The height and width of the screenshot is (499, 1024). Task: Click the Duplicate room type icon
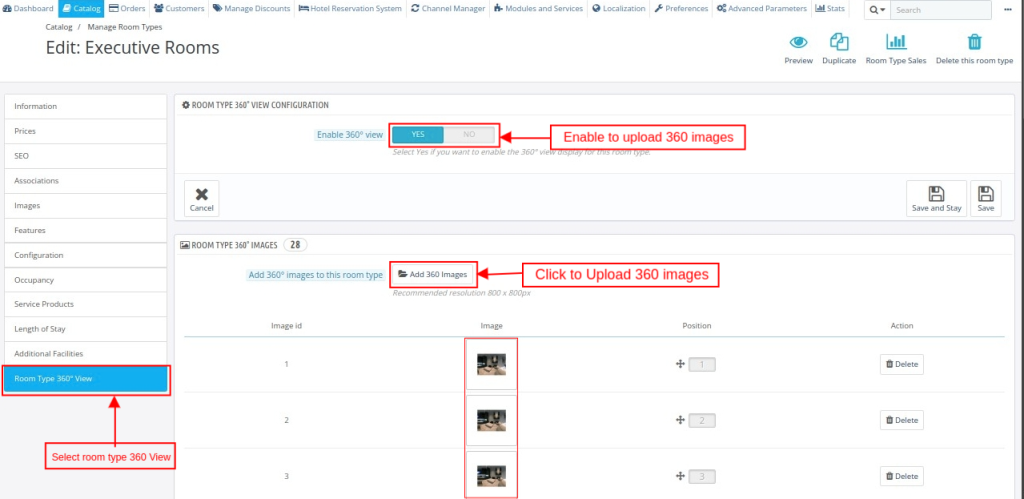[x=839, y=42]
